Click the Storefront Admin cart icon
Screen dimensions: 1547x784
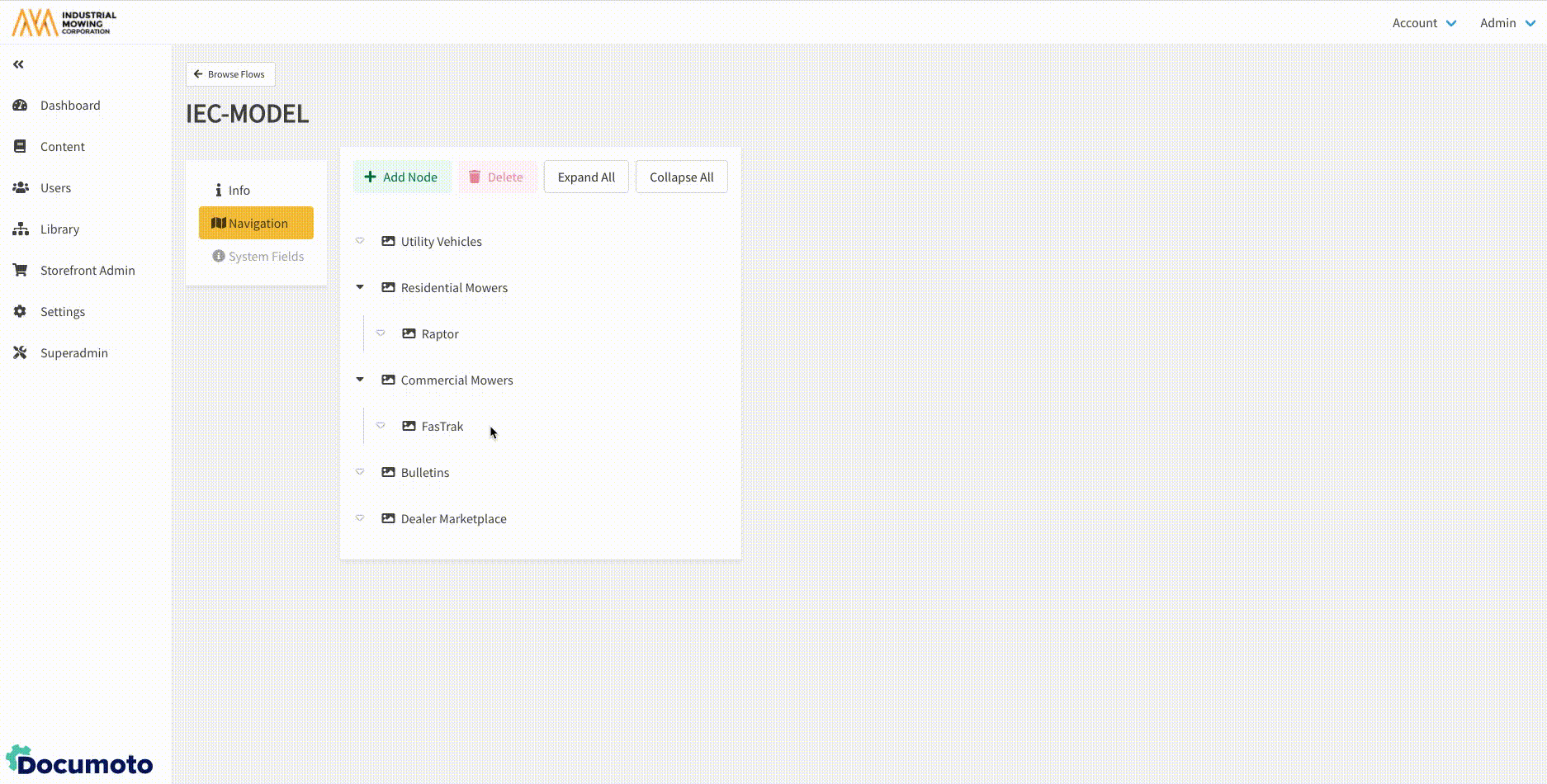pyautogui.click(x=20, y=271)
